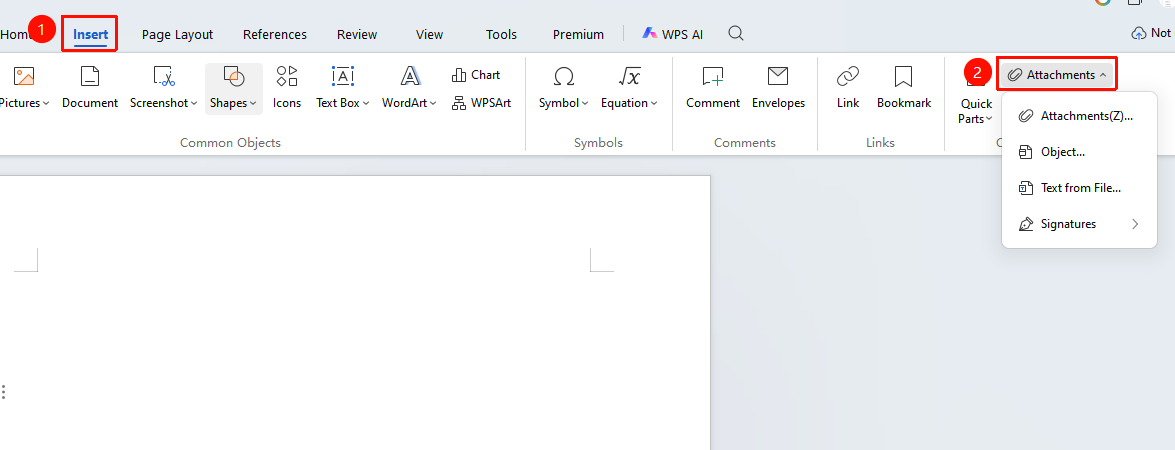The image size is (1175, 450).
Task: Expand the Shapes dropdown arrow
Action: (253, 103)
